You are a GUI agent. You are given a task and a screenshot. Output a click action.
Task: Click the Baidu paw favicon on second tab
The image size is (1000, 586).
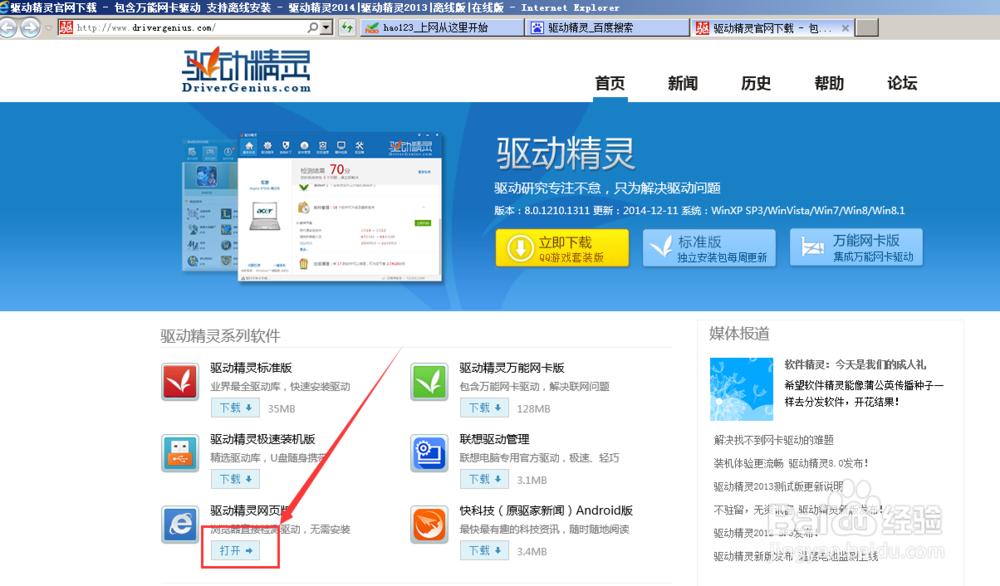pos(538,28)
